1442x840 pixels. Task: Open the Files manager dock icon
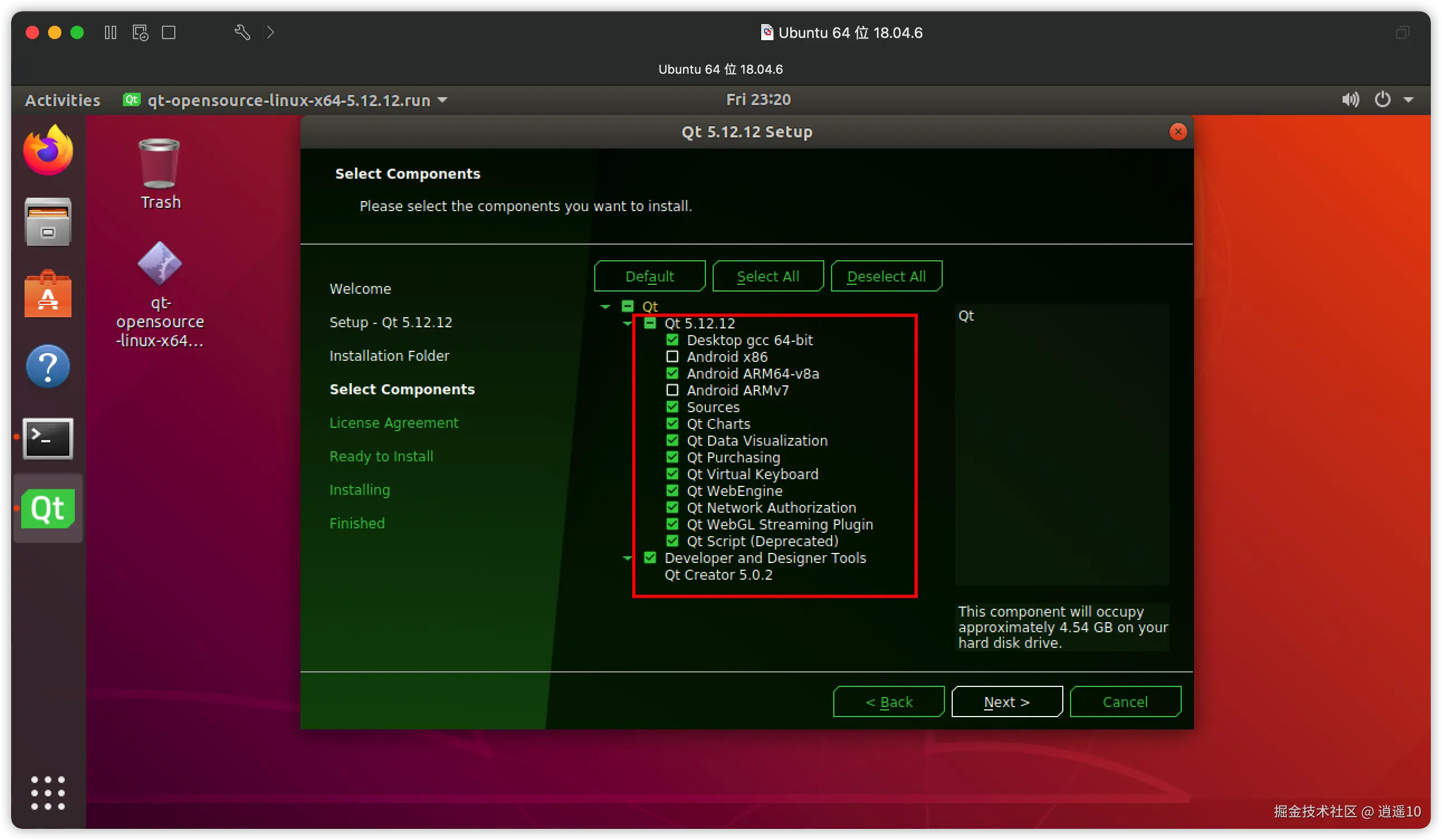[48, 222]
